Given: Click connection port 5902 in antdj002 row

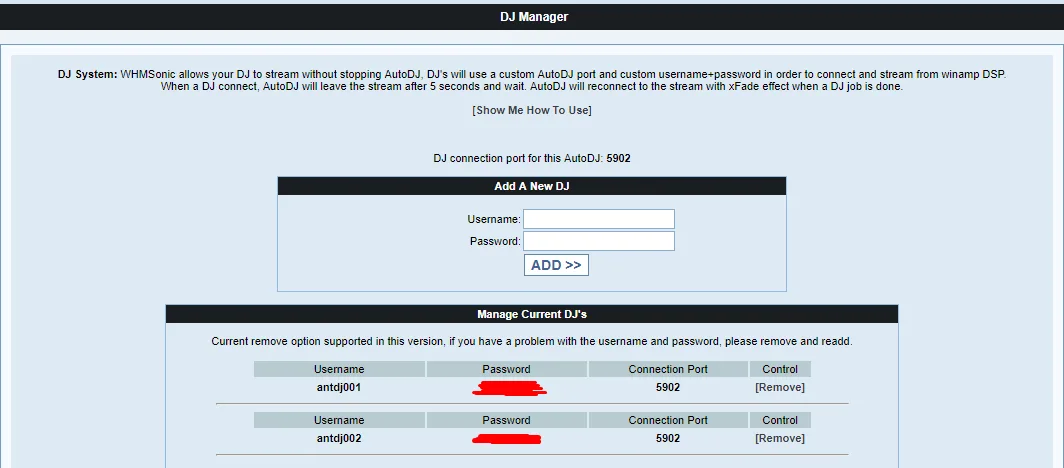Looking at the screenshot, I should click(668, 438).
